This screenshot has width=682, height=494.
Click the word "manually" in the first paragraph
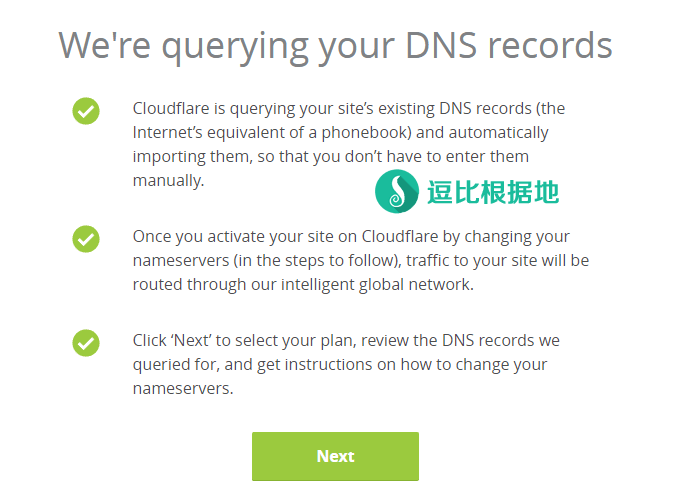pos(166,181)
